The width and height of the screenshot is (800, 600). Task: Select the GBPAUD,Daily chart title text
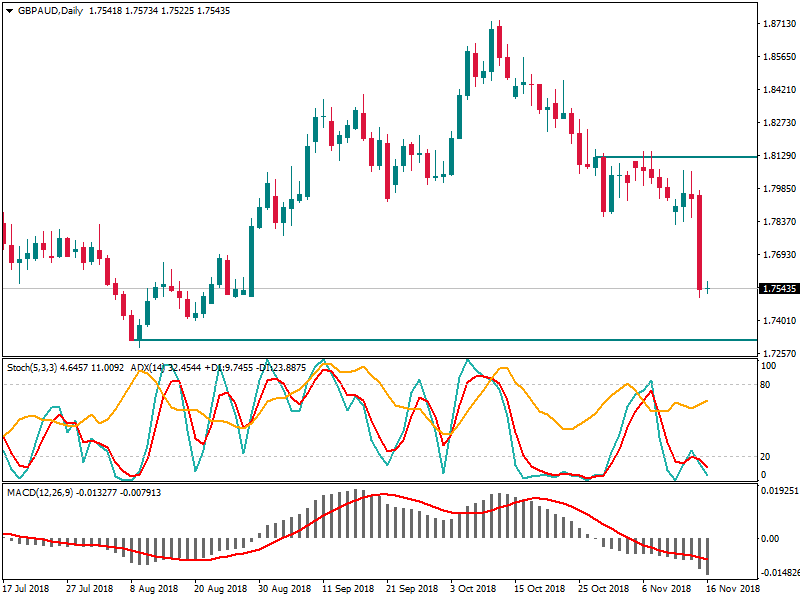(50, 11)
